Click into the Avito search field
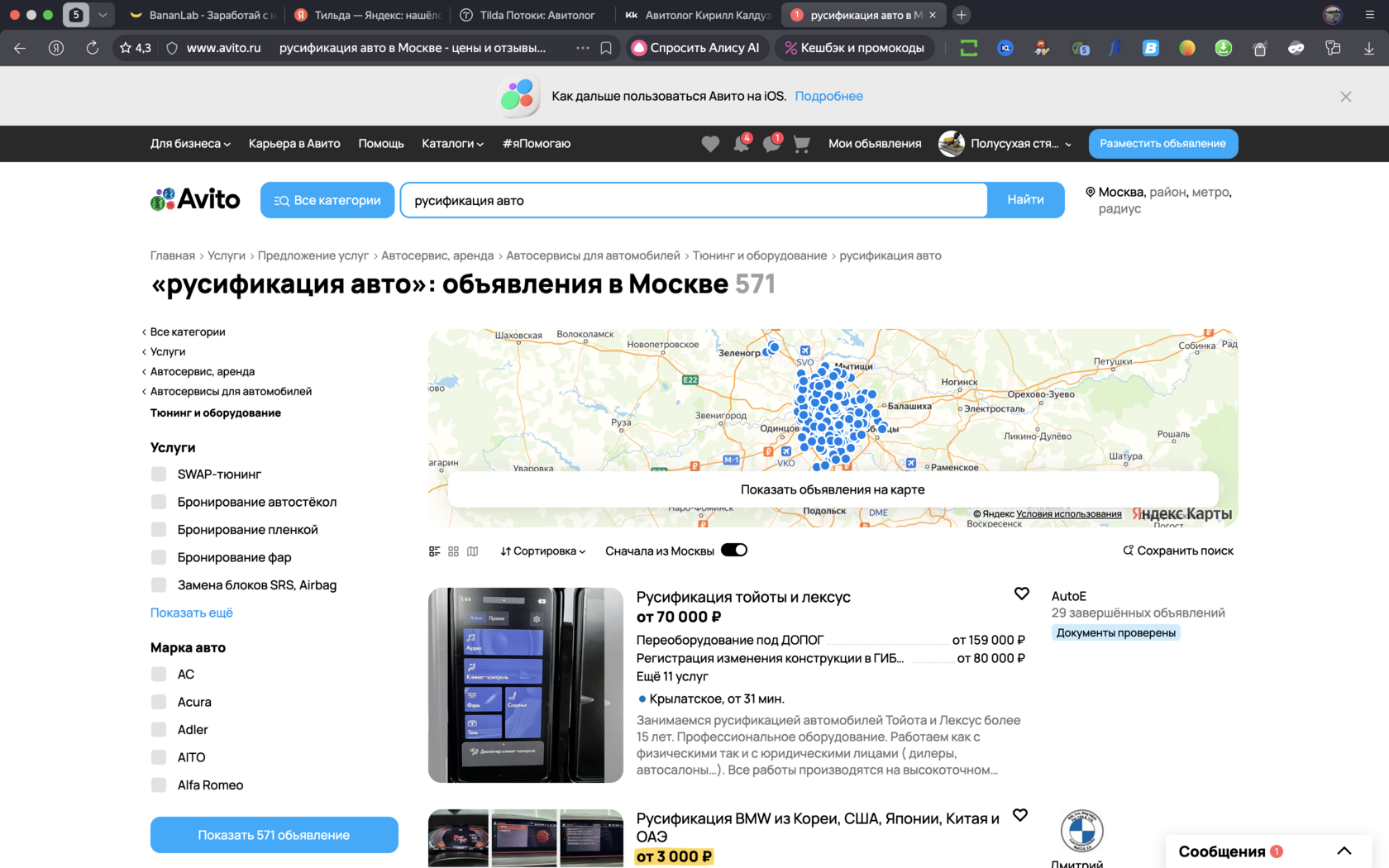This screenshot has height=868, width=1389. 694,200
